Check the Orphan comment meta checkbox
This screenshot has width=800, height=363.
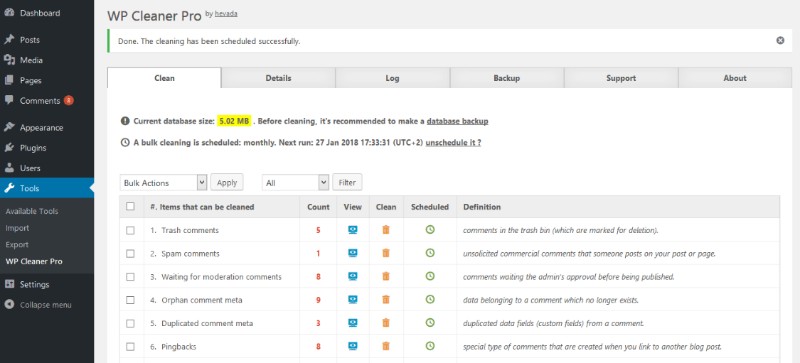[x=131, y=300]
